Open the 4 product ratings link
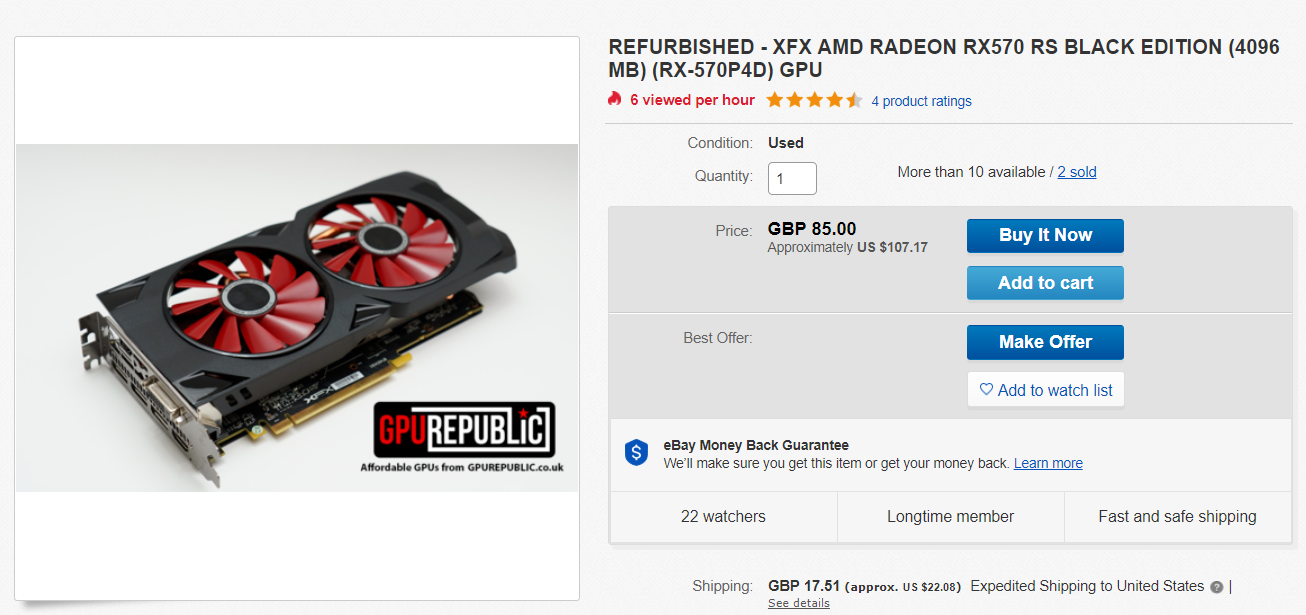Viewport: 1306px width, 615px height. [x=921, y=101]
